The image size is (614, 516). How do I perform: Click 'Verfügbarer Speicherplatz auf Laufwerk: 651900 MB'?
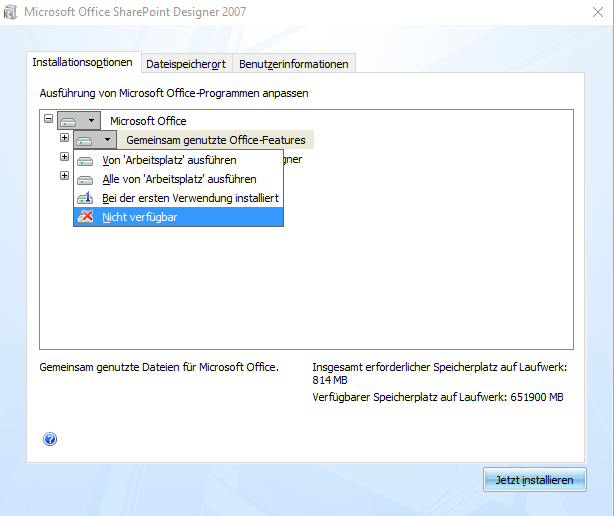point(438,397)
